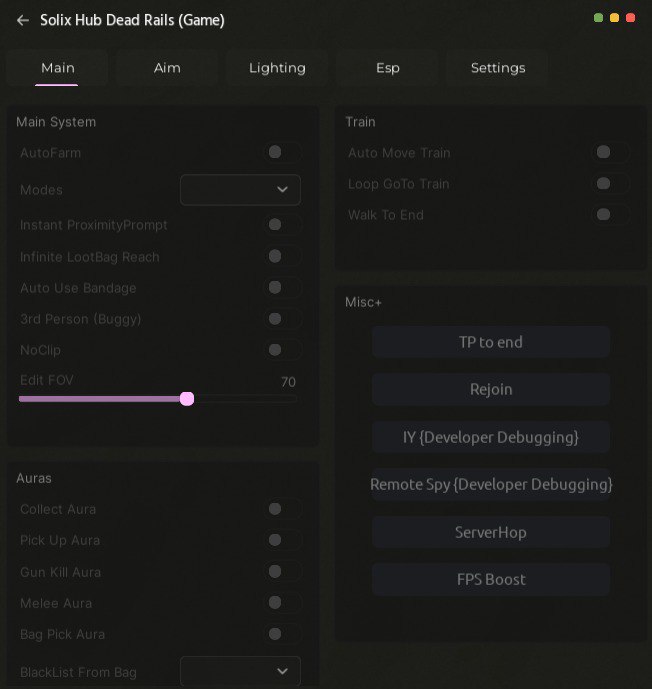Expand the BlackList From Bag dropdown
The image size is (652, 689).
click(240, 671)
